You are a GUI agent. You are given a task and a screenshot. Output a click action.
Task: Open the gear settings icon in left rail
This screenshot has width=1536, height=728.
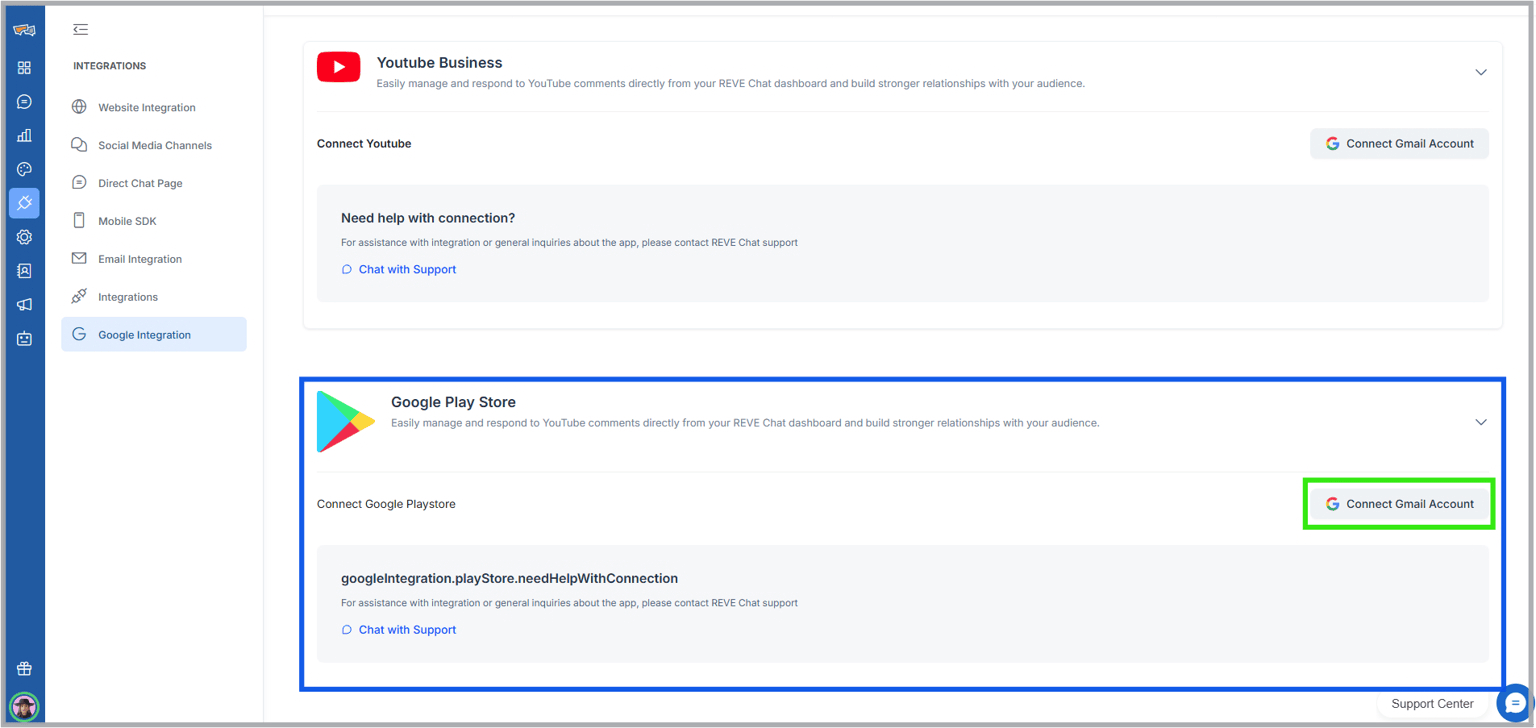[x=24, y=237]
